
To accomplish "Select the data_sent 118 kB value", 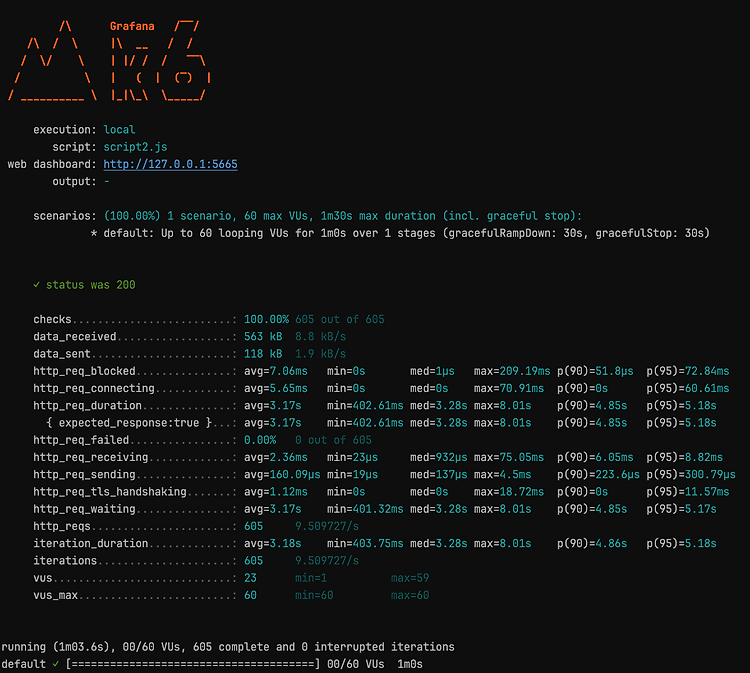I will pyautogui.click(x=263, y=354).
